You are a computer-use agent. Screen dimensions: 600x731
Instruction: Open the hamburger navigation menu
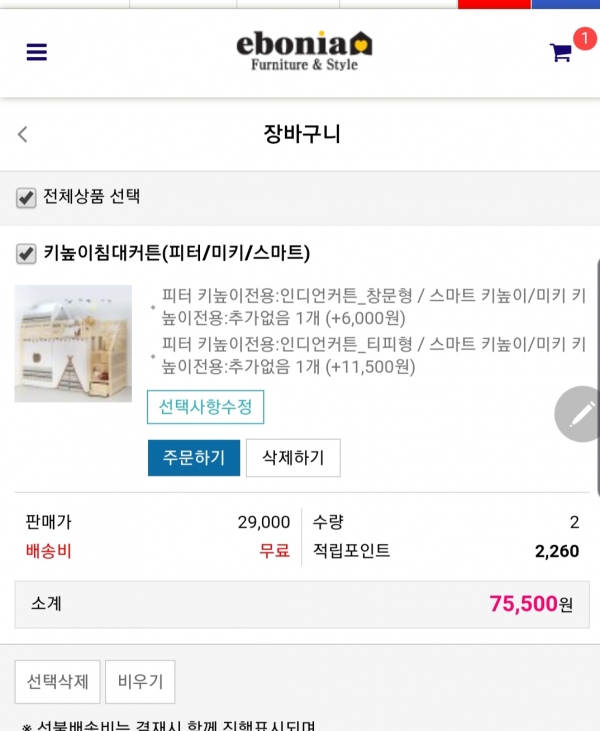pos(37,52)
